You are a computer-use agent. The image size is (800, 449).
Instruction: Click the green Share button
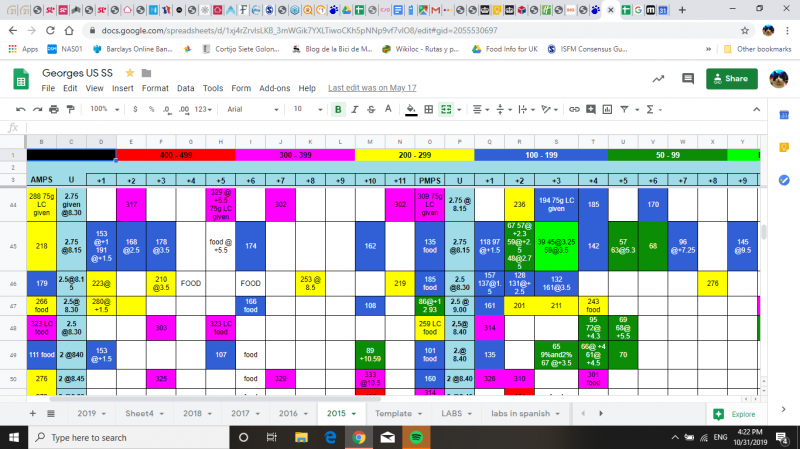(x=731, y=78)
